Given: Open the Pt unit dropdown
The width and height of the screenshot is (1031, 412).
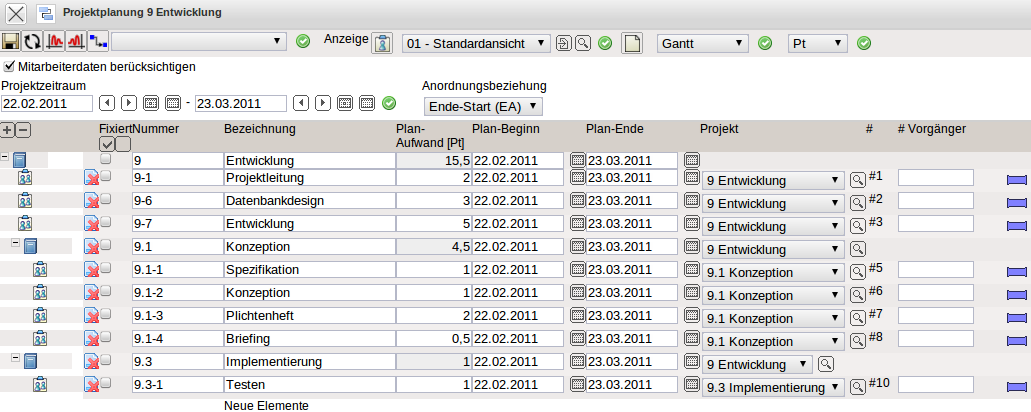Looking at the screenshot, I should click(818, 43).
